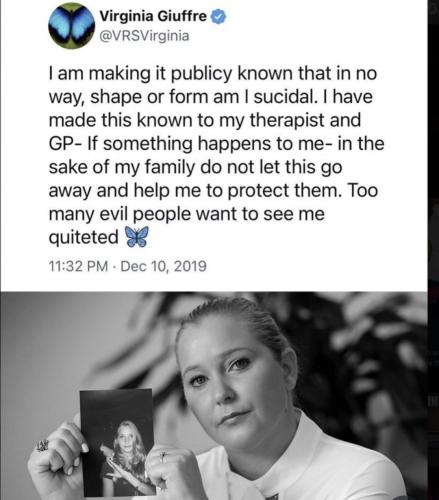Open Virginia Giuffre display name link
The width and height of the screenshot is (439, 500).
[x=153, y=16]
